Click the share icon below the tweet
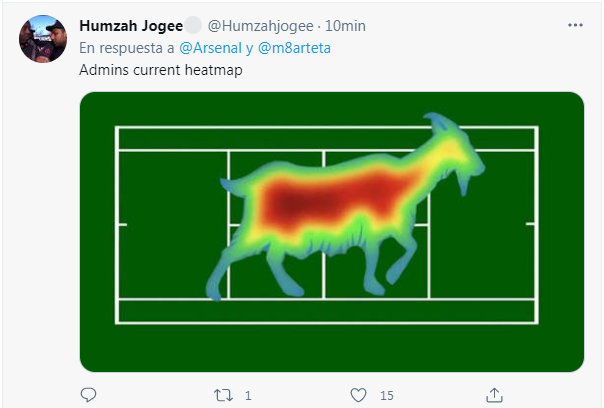Viewport: 604px width, 408px height. click(494, 395)
